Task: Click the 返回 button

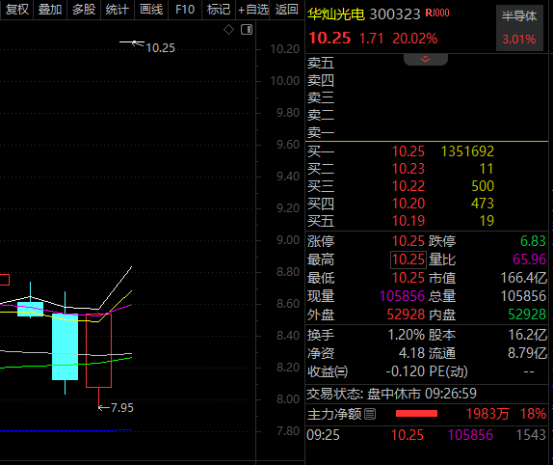Action: pyautogui.click(x=287, y=9)
